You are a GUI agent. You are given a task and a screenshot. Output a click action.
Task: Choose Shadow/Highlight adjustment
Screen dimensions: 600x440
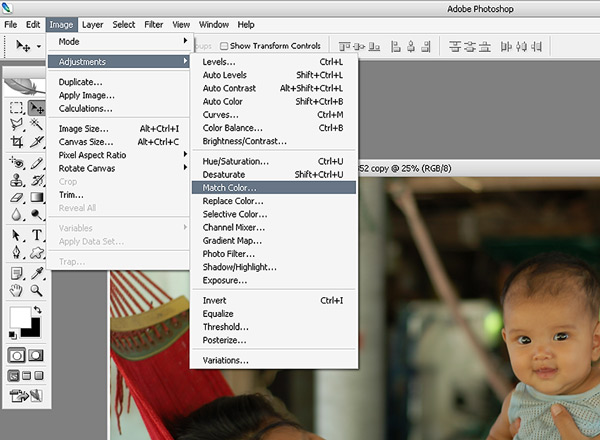coord(274,267)
